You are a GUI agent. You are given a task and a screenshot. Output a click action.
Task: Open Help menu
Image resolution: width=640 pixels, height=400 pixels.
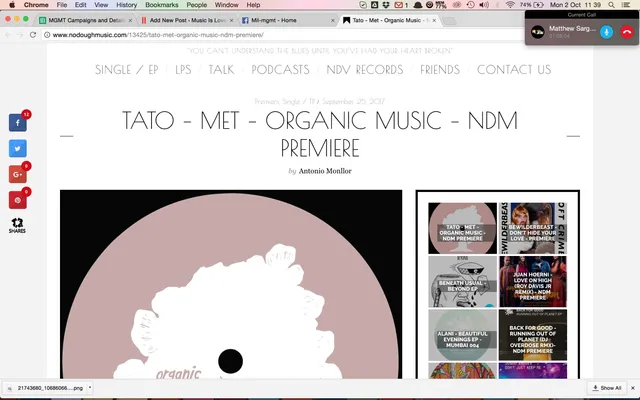pyautogui.click(x=253, y=5)
